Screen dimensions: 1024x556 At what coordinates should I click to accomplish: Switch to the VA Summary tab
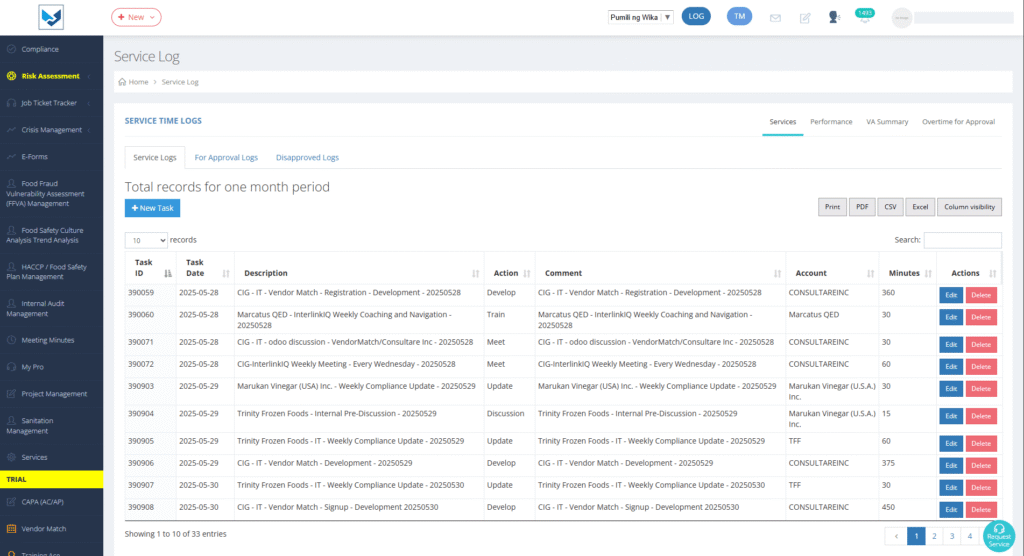(887, 122)
